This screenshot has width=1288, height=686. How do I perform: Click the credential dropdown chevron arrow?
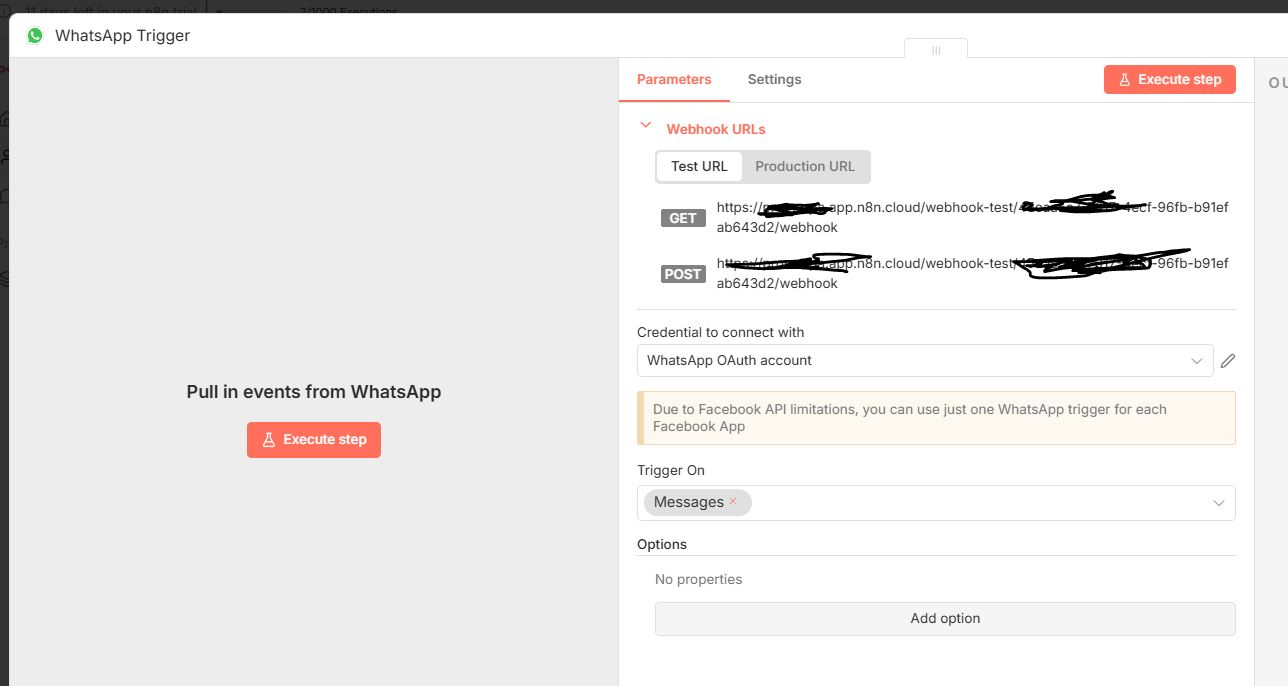pyautogui.click(x=1196, y=361)
